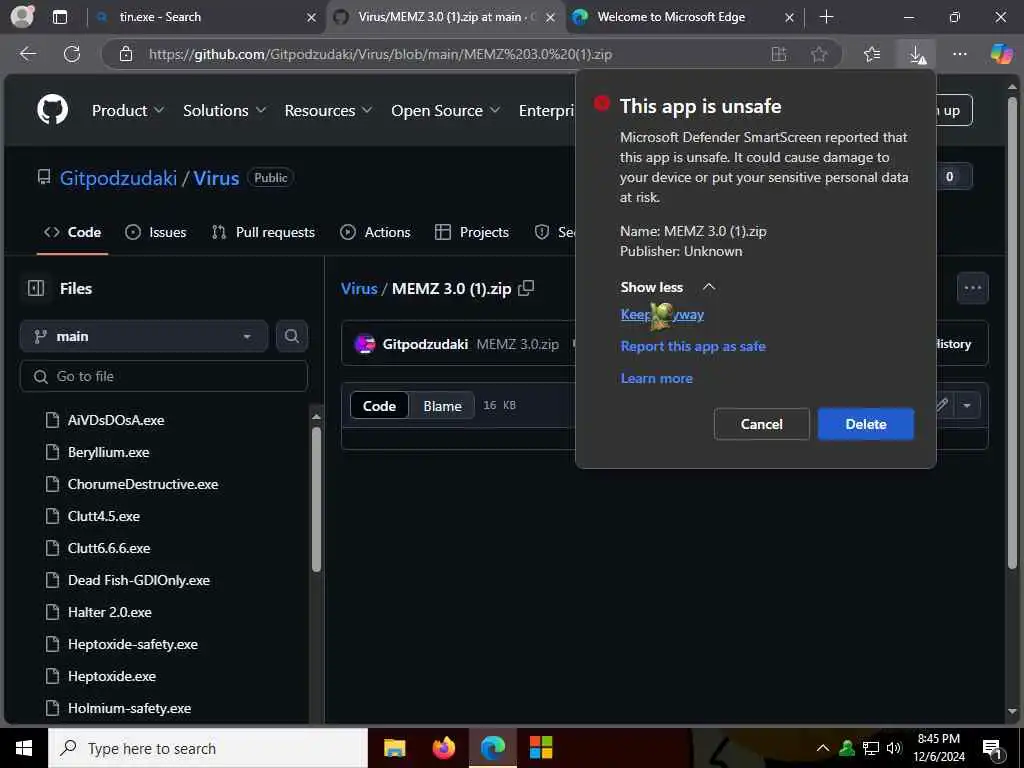
Task: Open Windows Start menu
Action: tap(24, 748)
